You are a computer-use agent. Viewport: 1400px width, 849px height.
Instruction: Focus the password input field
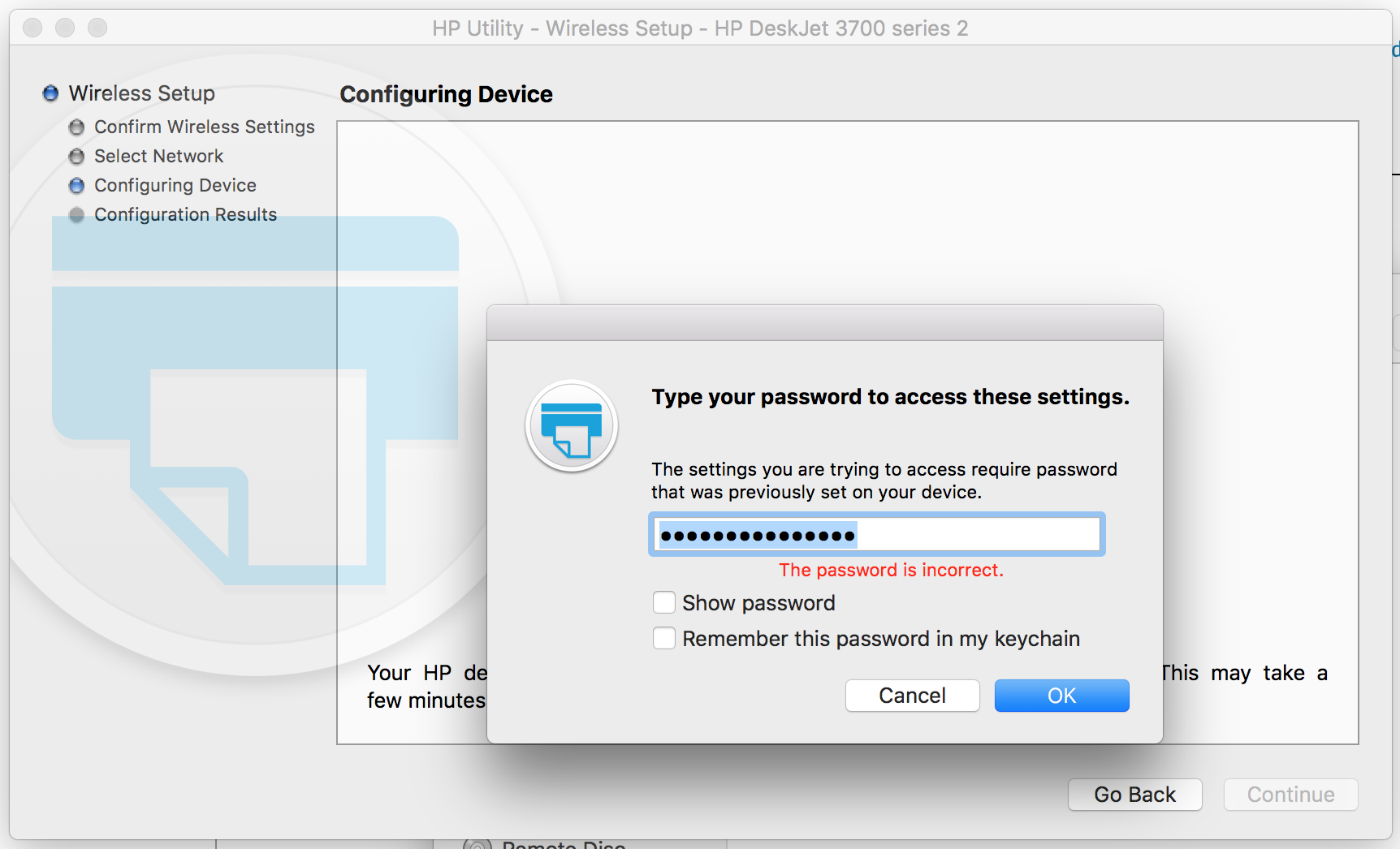pos(876,535)
